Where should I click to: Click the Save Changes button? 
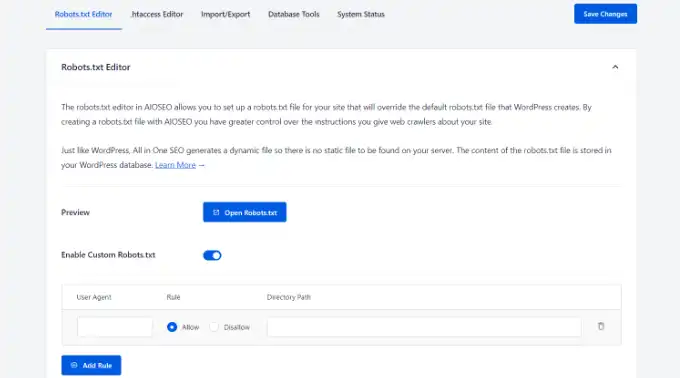pos(605,14)
